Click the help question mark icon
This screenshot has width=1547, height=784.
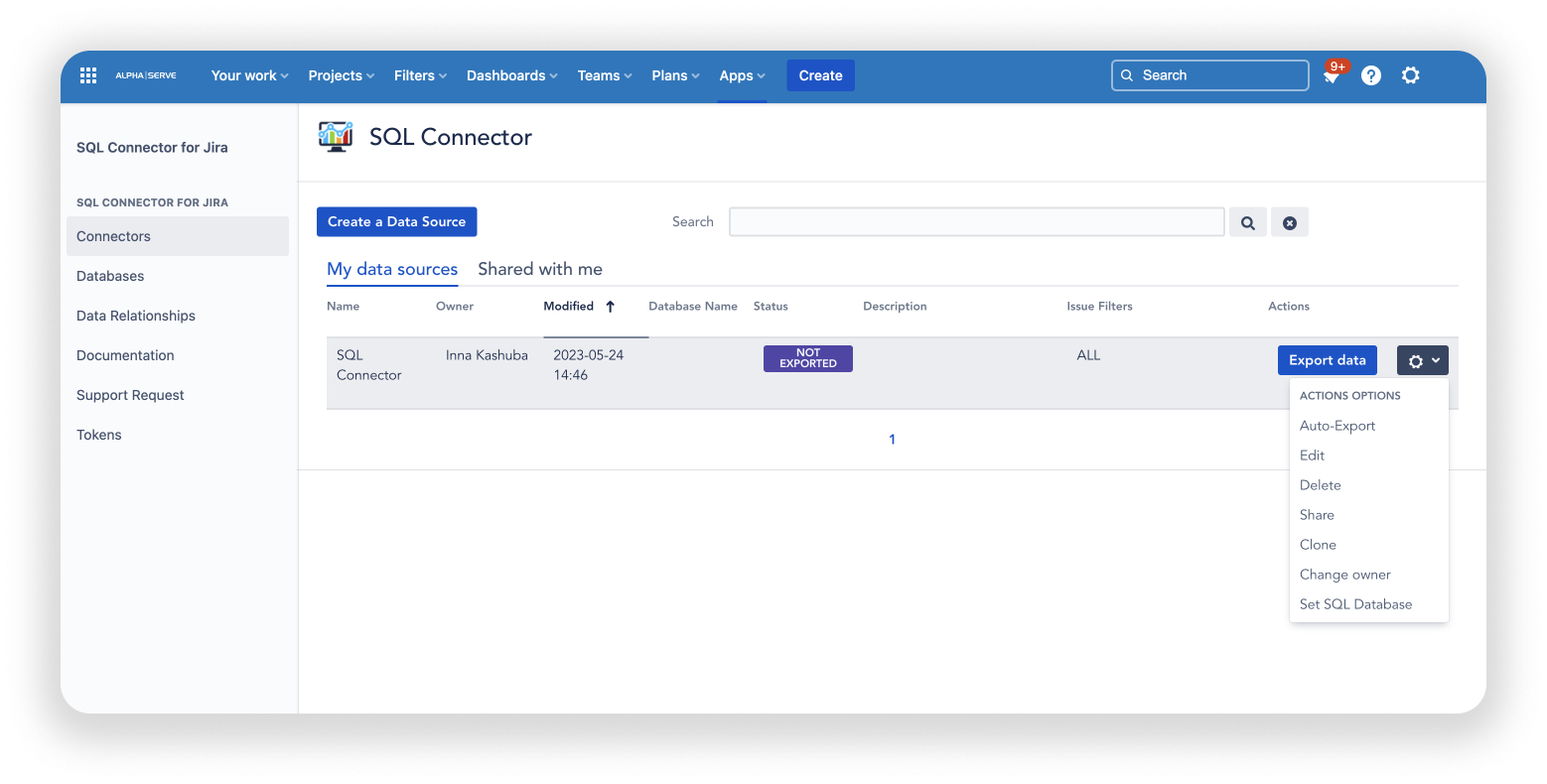click(x=1371, y=75)
